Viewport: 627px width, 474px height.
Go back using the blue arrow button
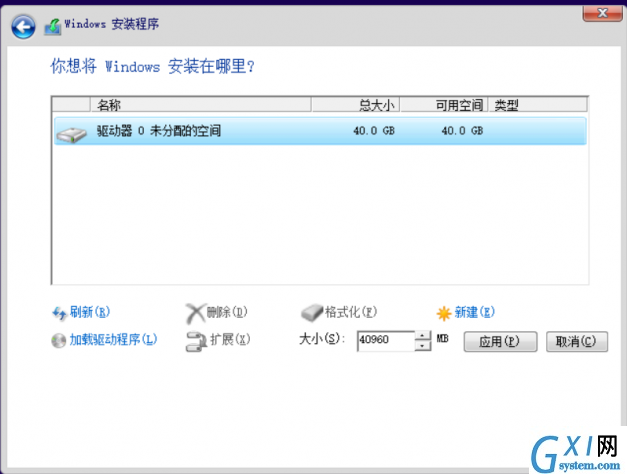click(x=23, y=27)
